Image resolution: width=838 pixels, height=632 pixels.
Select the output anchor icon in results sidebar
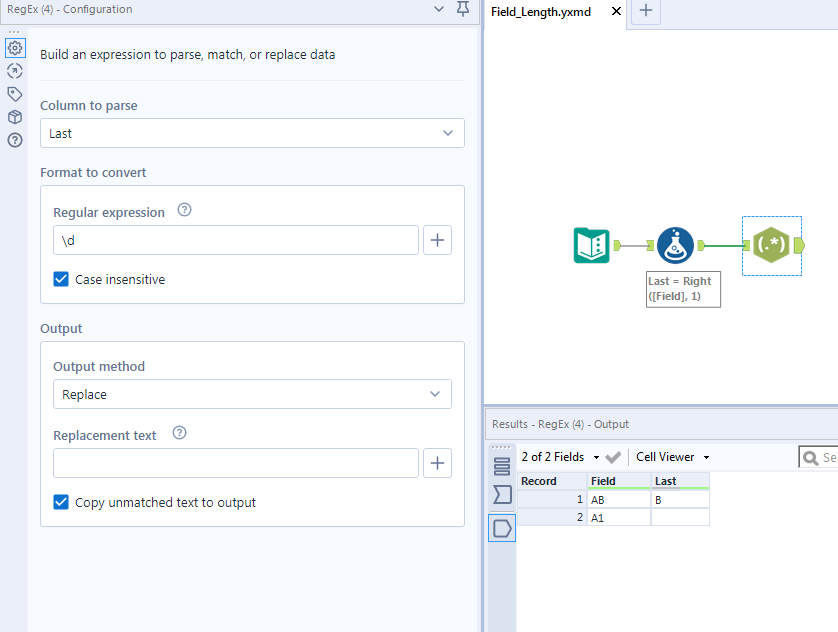pyautogui.click(x=502, y=528)
